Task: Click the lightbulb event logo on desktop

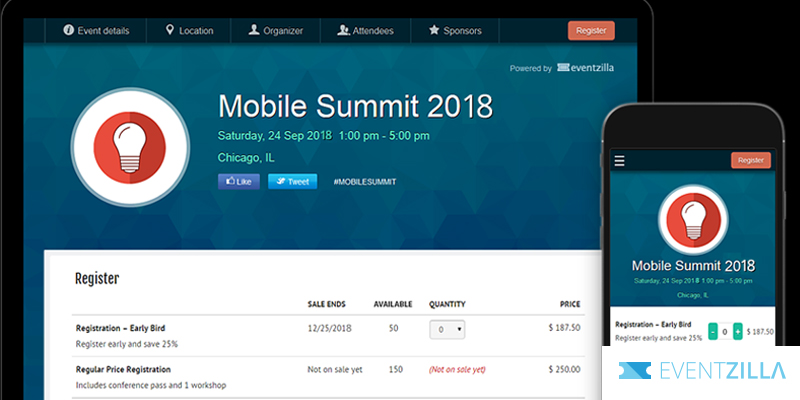Action: point(131,149)
